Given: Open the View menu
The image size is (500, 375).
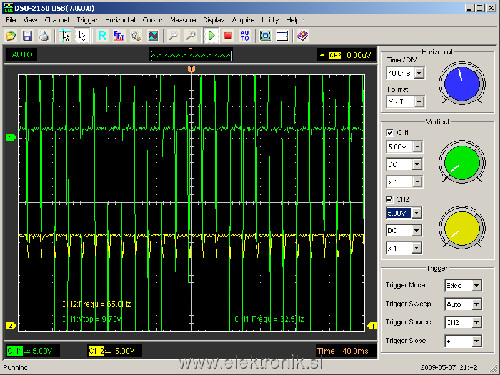Looking at the screenshot, I should (30, 20).
